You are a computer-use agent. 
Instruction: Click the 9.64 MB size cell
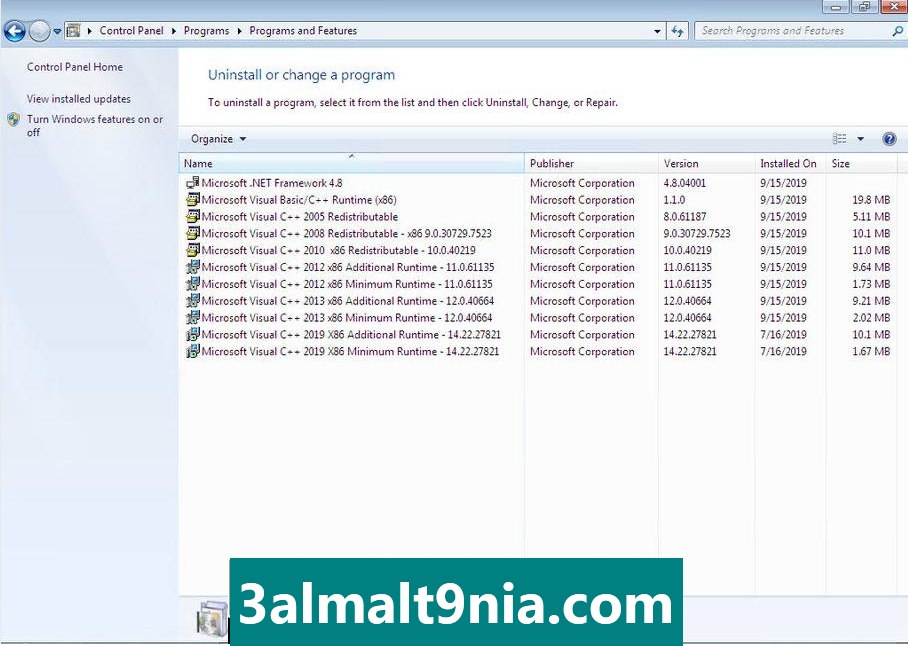tap(871, 267)
